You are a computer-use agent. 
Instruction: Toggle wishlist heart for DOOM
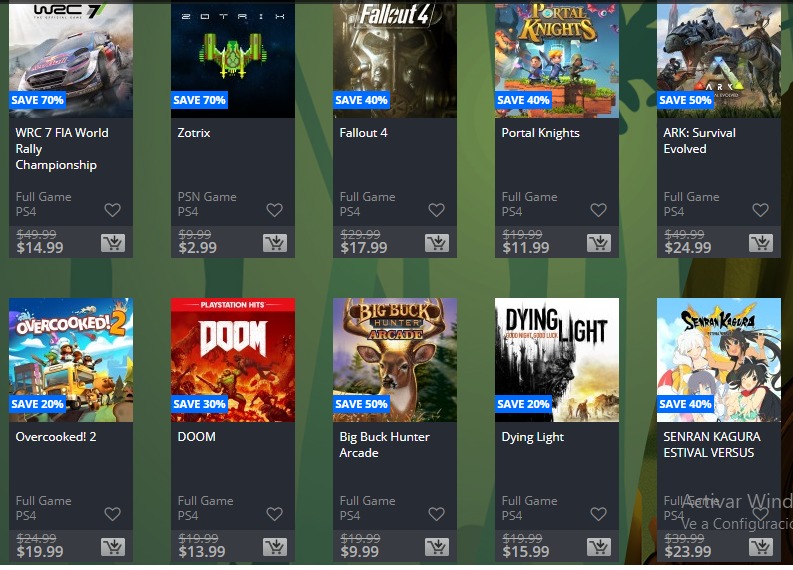pos(275,514)
